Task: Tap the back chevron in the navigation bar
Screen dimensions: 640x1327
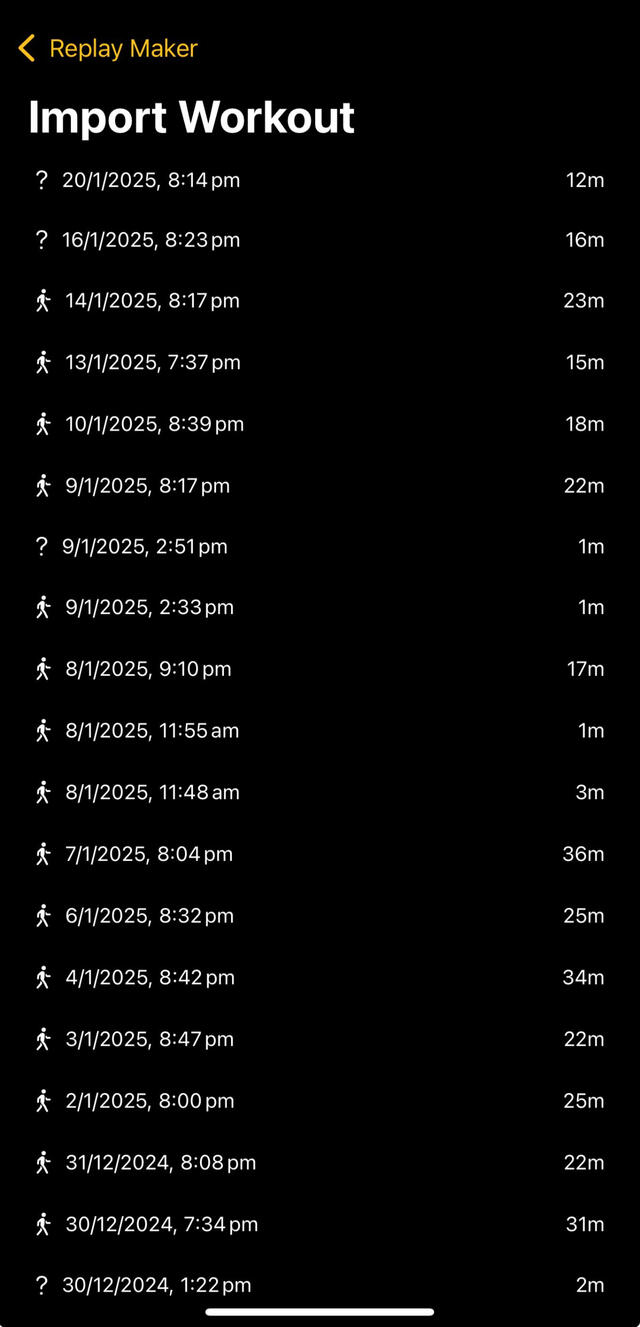Action: (x=26, y=47)
